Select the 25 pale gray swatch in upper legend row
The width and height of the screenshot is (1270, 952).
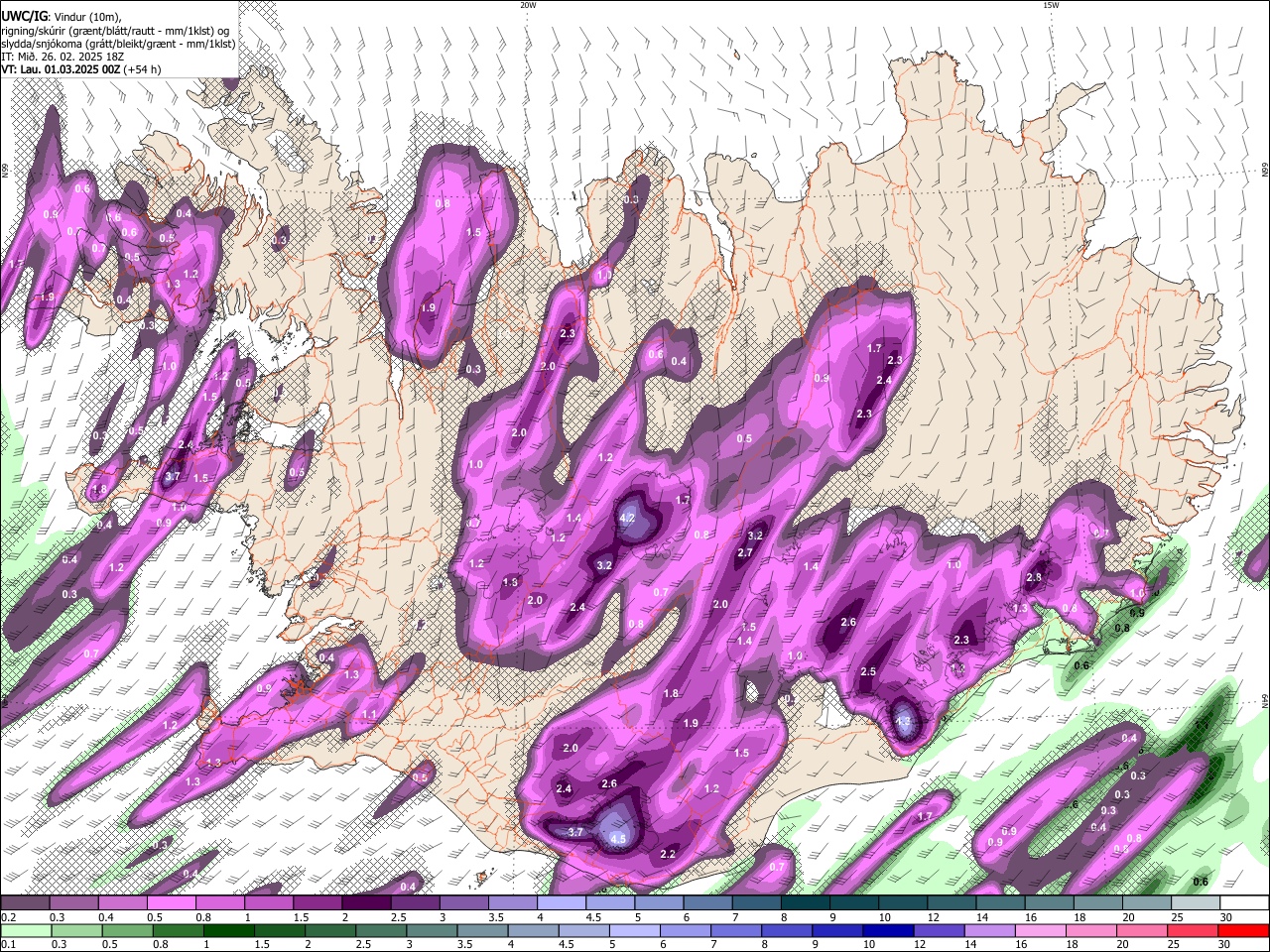tap(1197, 903)
